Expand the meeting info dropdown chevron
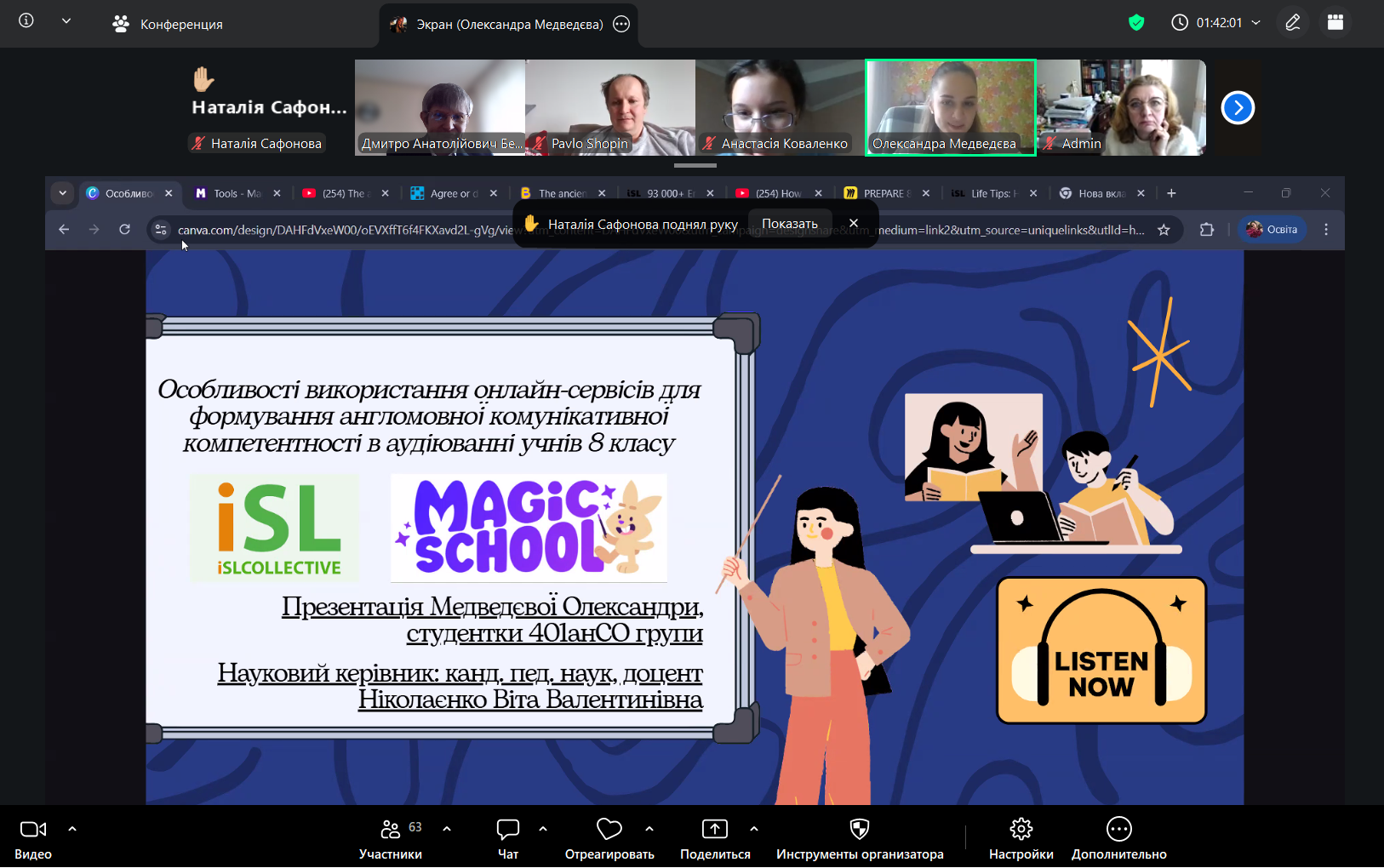Viewport: 1384px width, 868px height. coord(66,21)
